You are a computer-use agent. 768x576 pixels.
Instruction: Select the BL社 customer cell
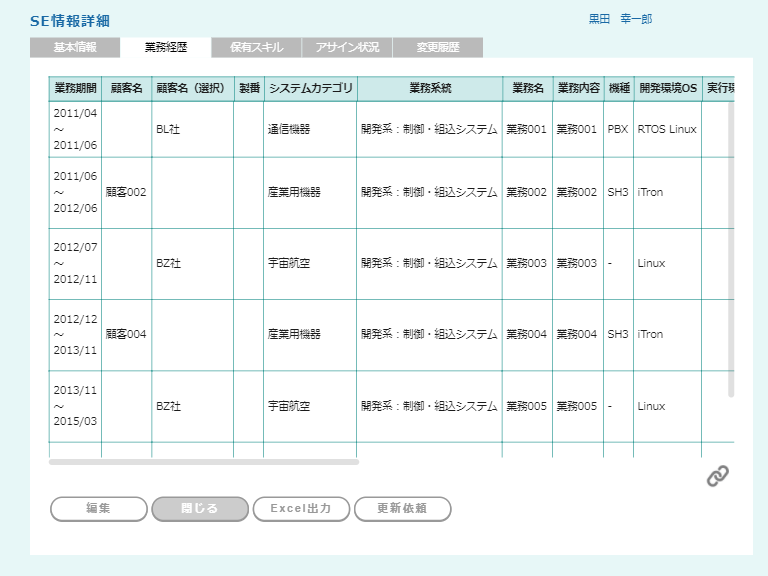168,130
